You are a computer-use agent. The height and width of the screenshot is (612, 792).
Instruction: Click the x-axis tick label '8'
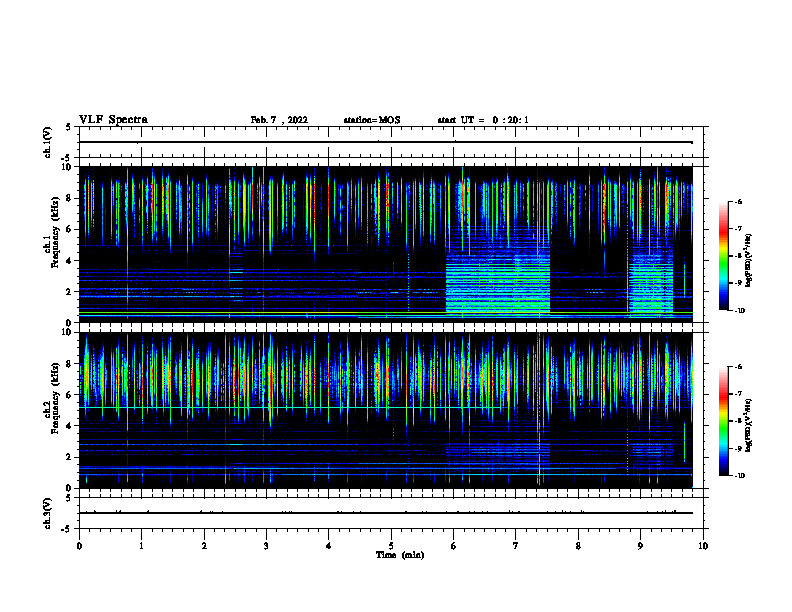[x=578, y=546]
